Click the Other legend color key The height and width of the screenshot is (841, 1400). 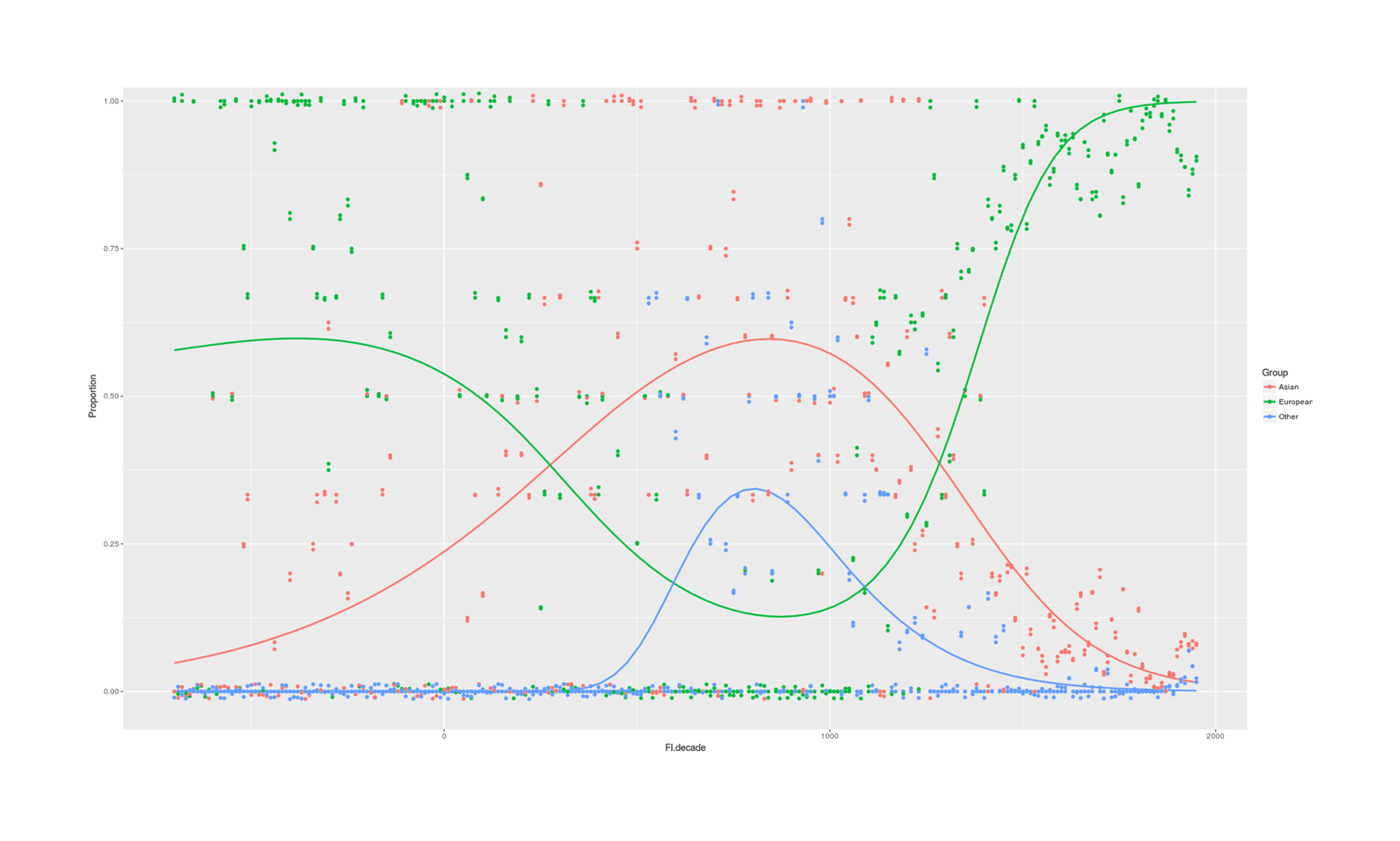click(x=1269, y=417)
